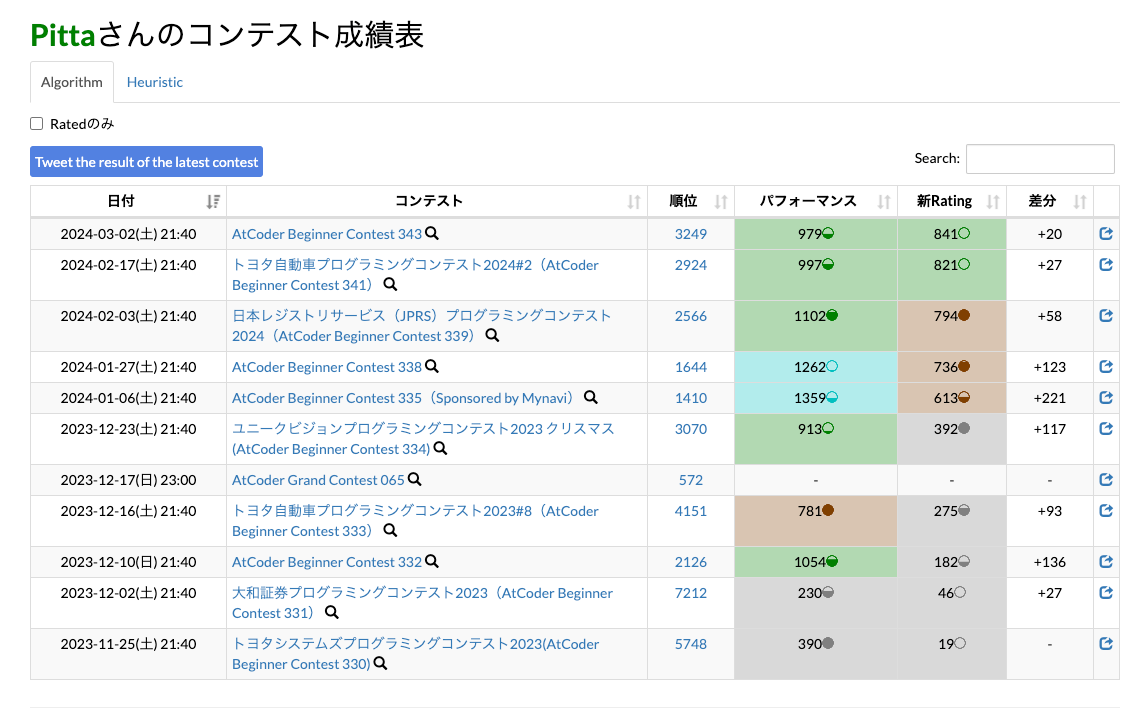Click magnifier icon after Beginner Contest 330
The width and height of the screenshot is (1143, 714).
tap(381, 664)
